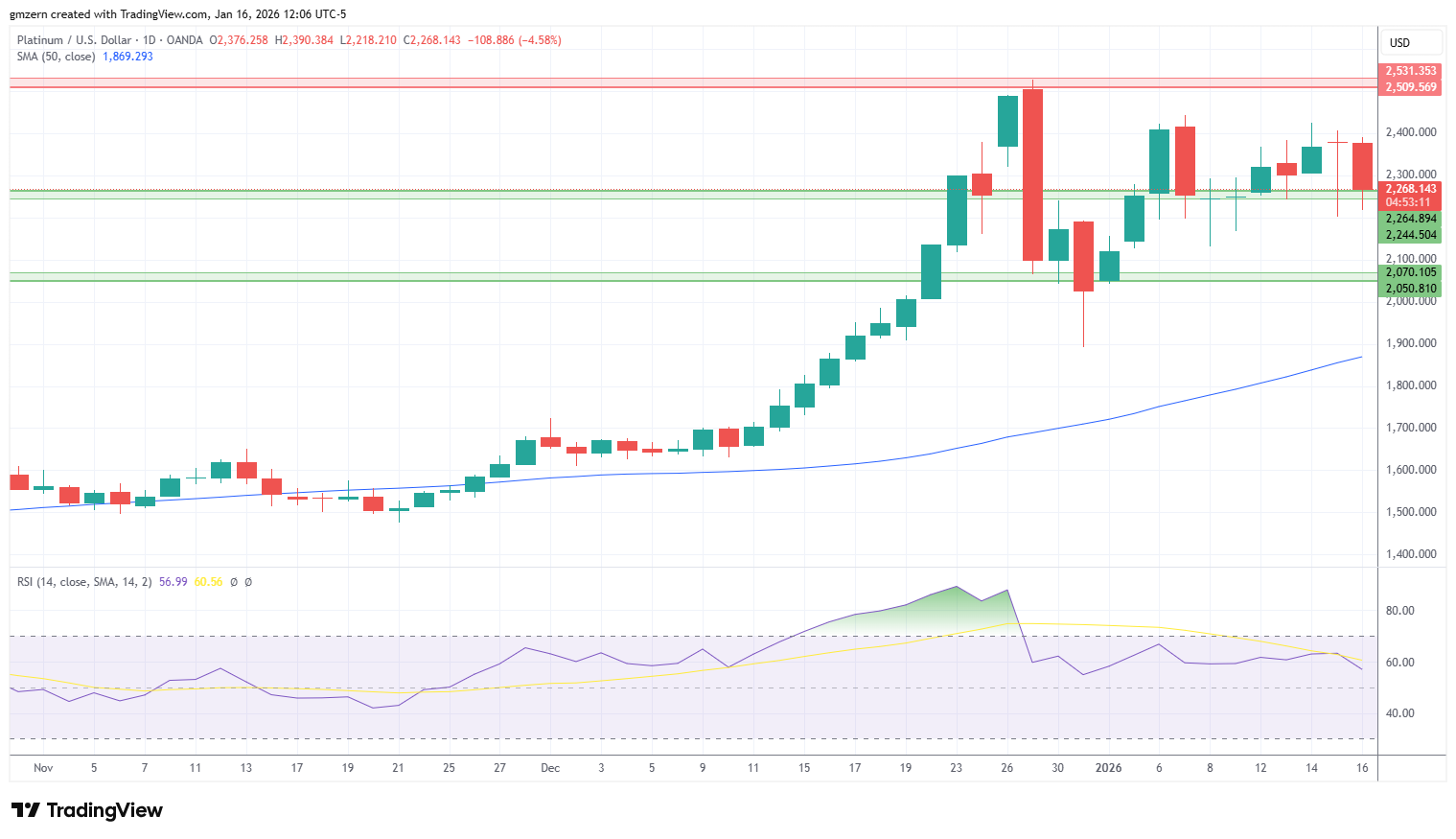
Task: Click the 2,400.000 price axis tick
Action: tap(1411, 132)
